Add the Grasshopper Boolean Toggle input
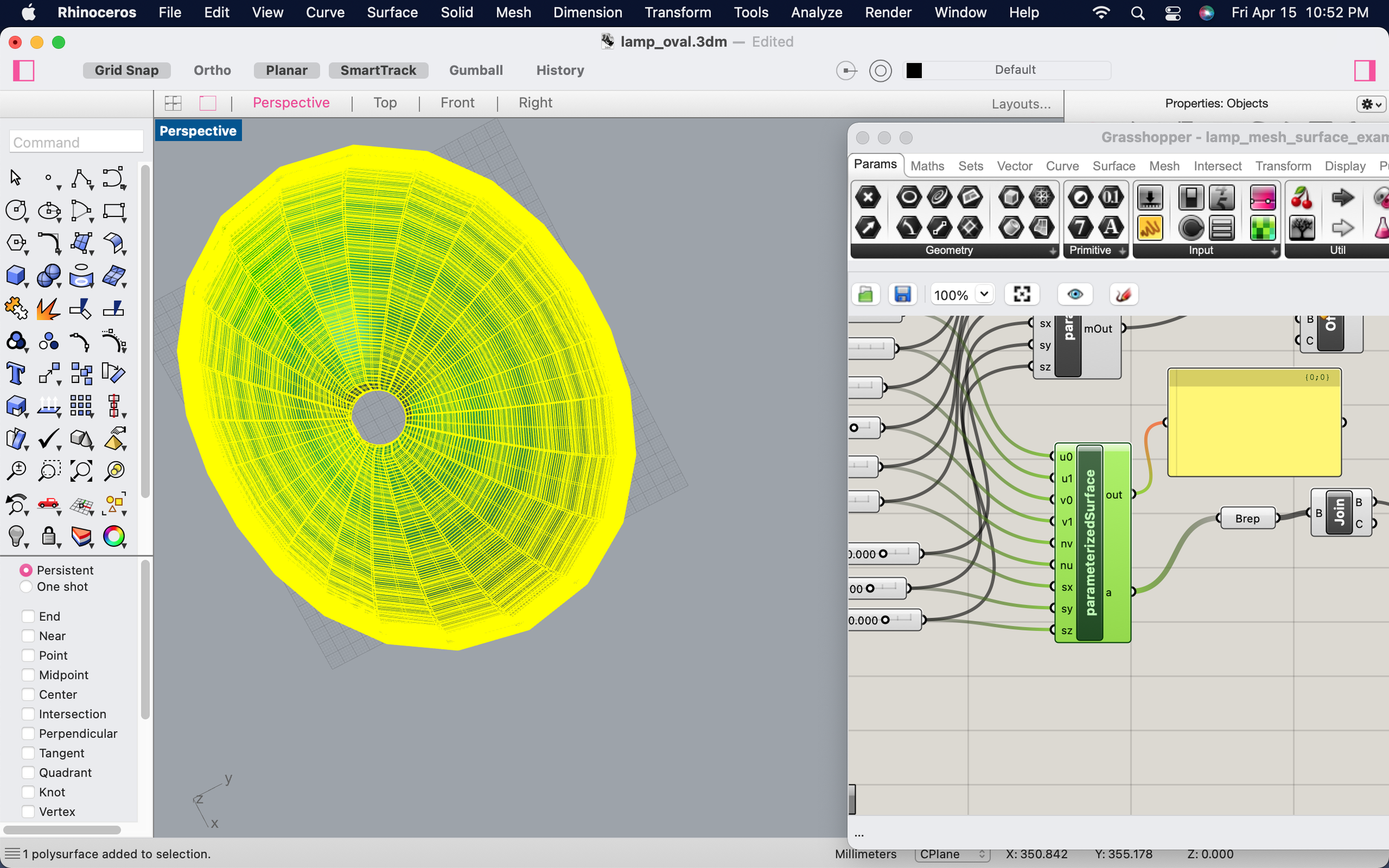This screenshot has width=1389, height=868. (1191, 197)
